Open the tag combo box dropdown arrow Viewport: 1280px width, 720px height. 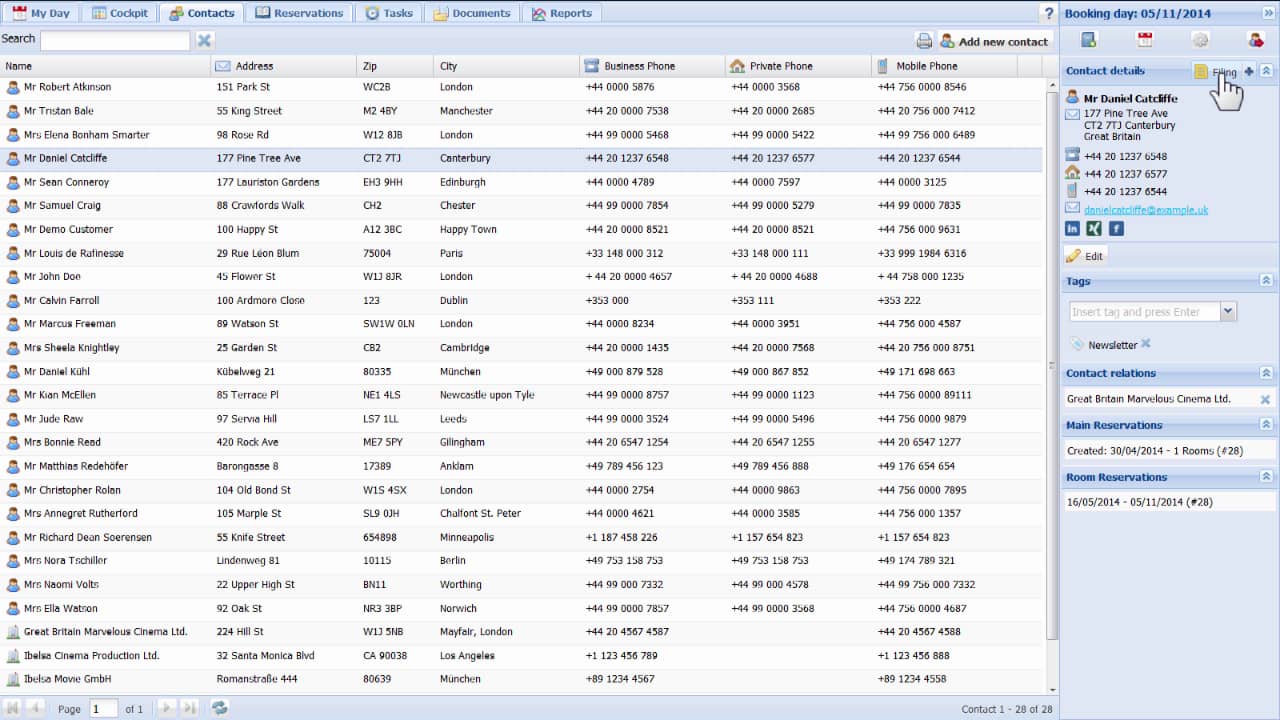pyautogui.click(x=1229, y=312)
